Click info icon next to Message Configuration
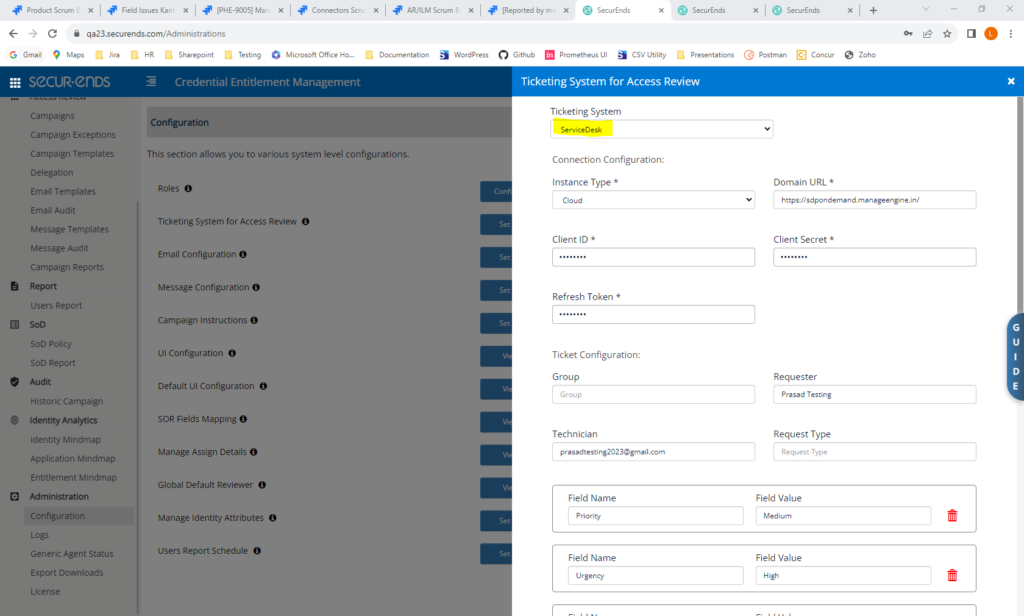Image resolution: width=1024 pixels, height=616 pixels. click(x=256, y=287)
